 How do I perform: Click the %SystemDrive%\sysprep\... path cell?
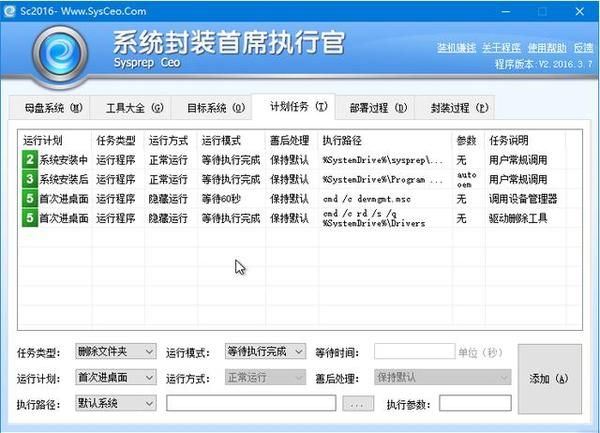[x=382, y=160]
